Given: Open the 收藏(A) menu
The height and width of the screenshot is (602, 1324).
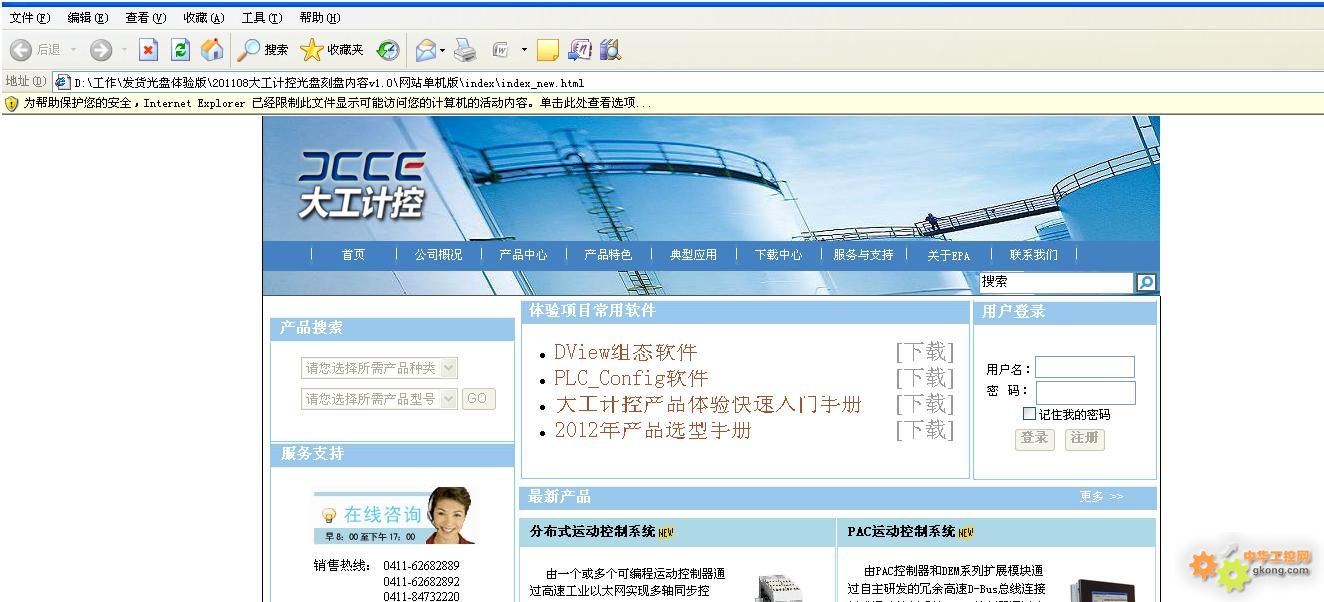Looking at the screenshot, I should tap(203, 18).
